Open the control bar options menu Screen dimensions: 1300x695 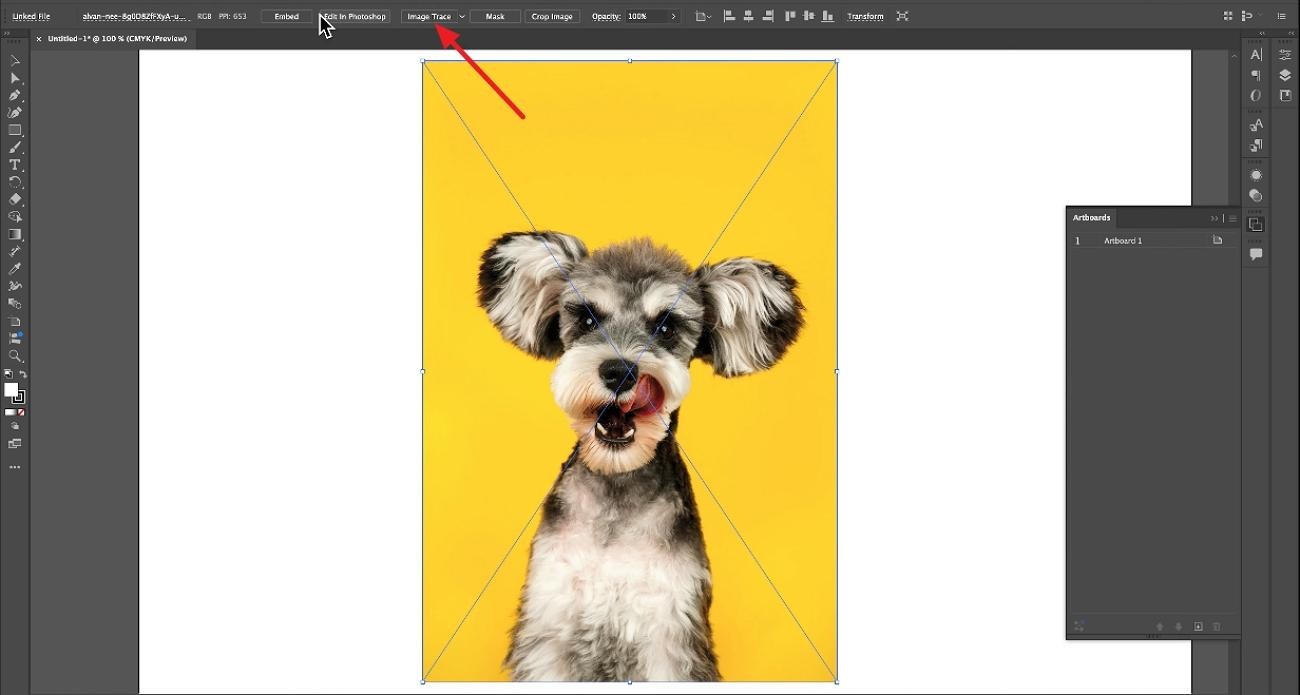pyautogui.click(x=1282, y=16)
